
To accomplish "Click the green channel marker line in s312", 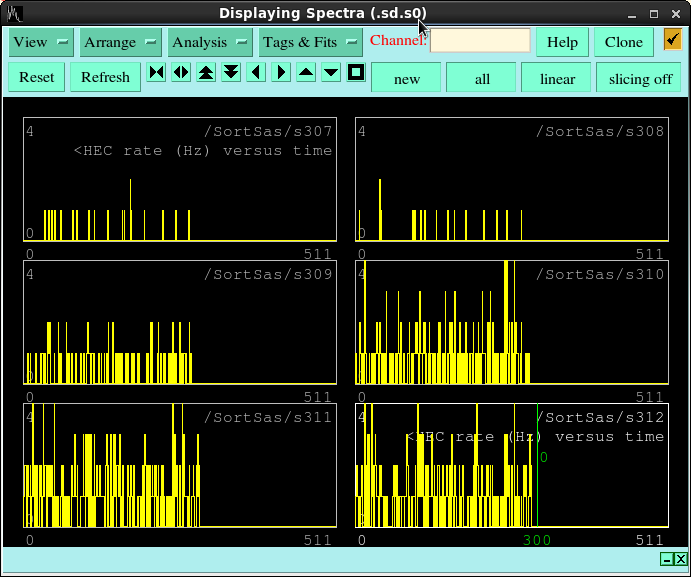I will coord(537,465).
